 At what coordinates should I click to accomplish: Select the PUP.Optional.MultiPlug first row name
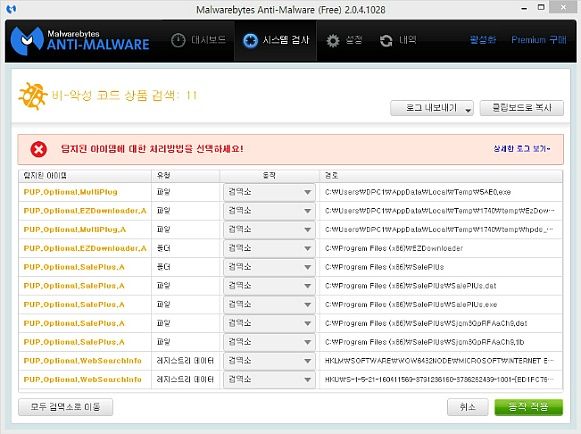pos(70,192)
